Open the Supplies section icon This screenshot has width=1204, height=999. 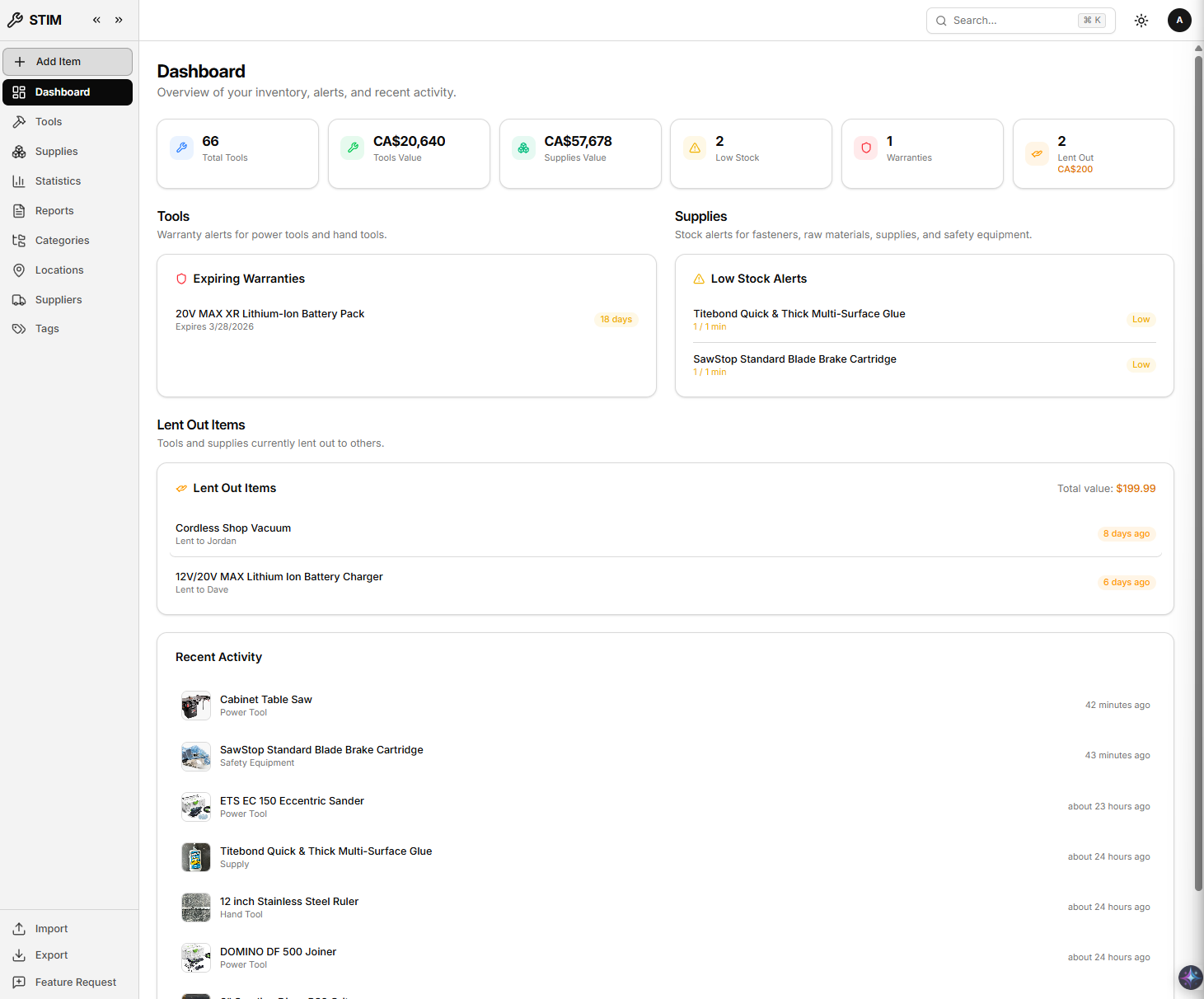tap(20, 152)
